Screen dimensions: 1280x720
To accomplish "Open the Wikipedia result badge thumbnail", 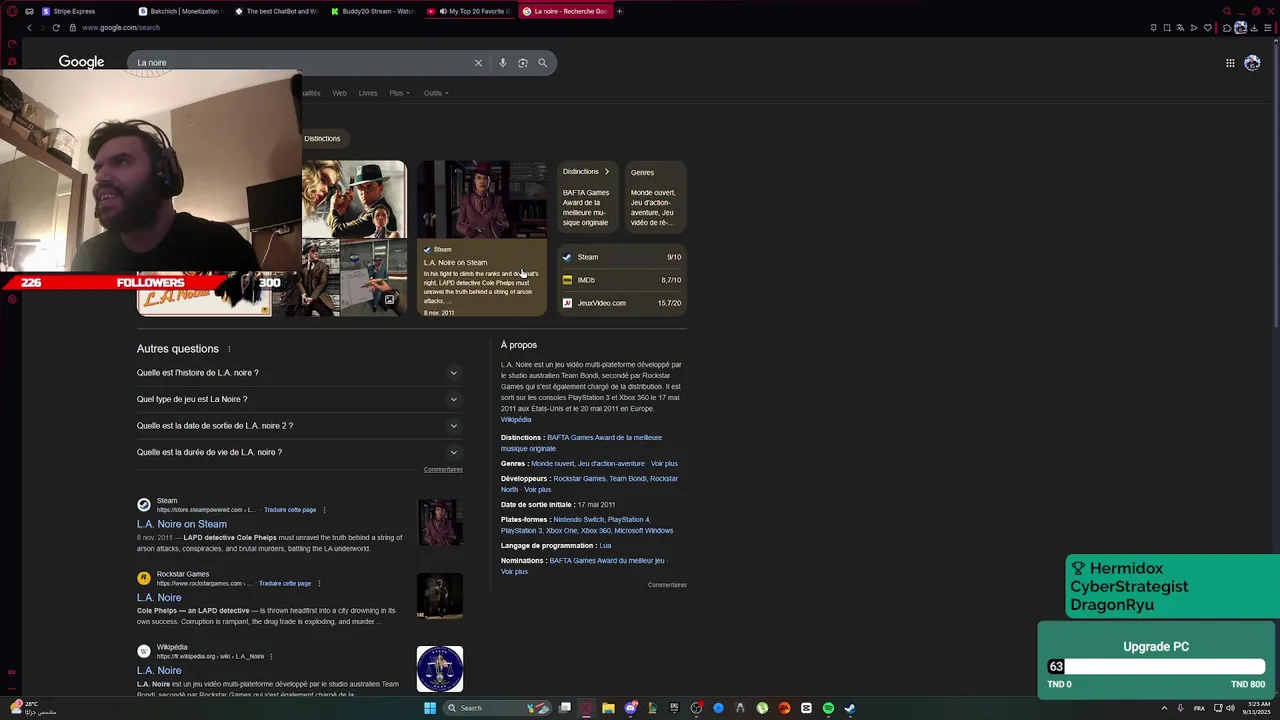I will 440,669.
